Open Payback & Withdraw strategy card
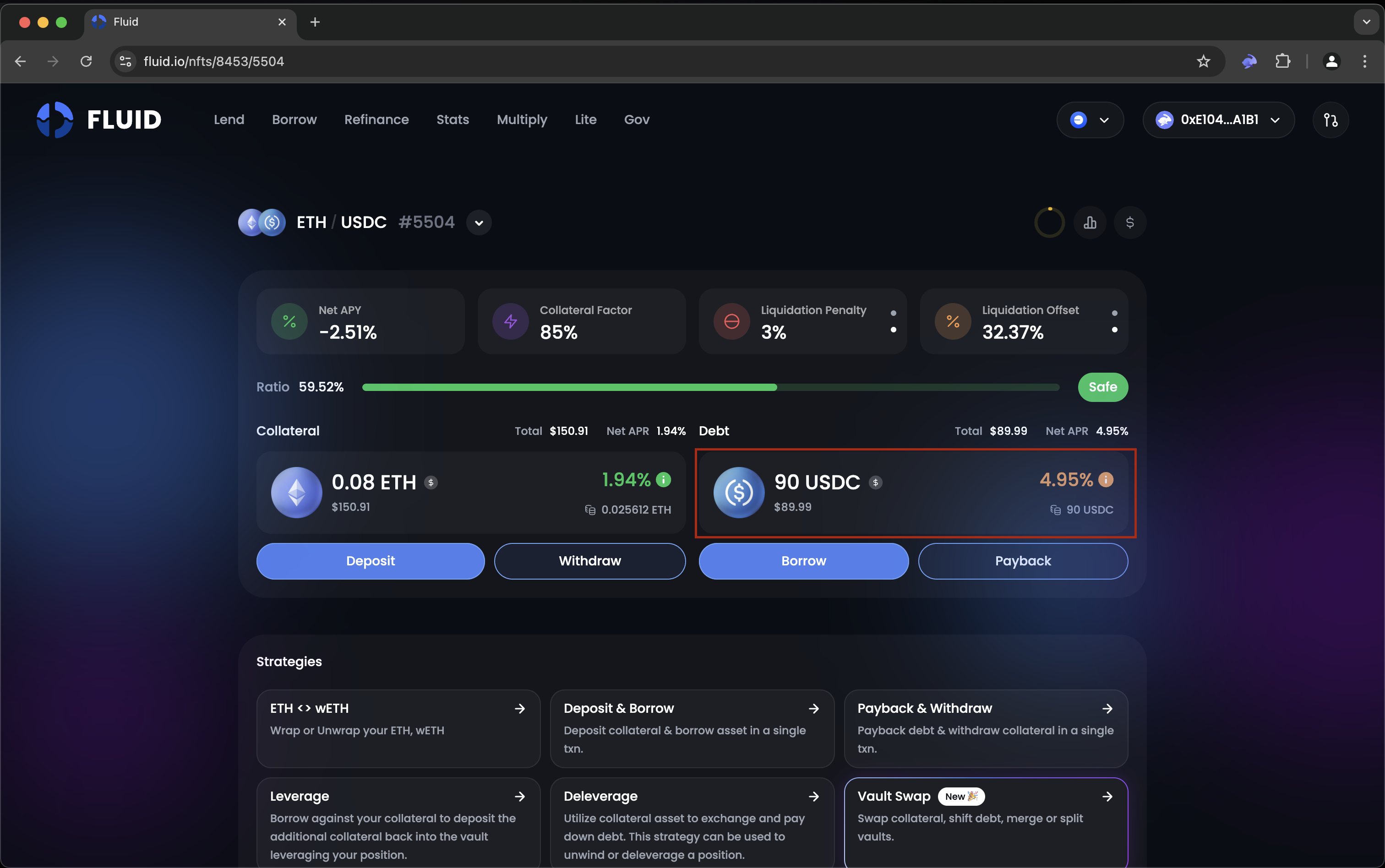This screenshot has height=868, width=1385. (986, 728)
